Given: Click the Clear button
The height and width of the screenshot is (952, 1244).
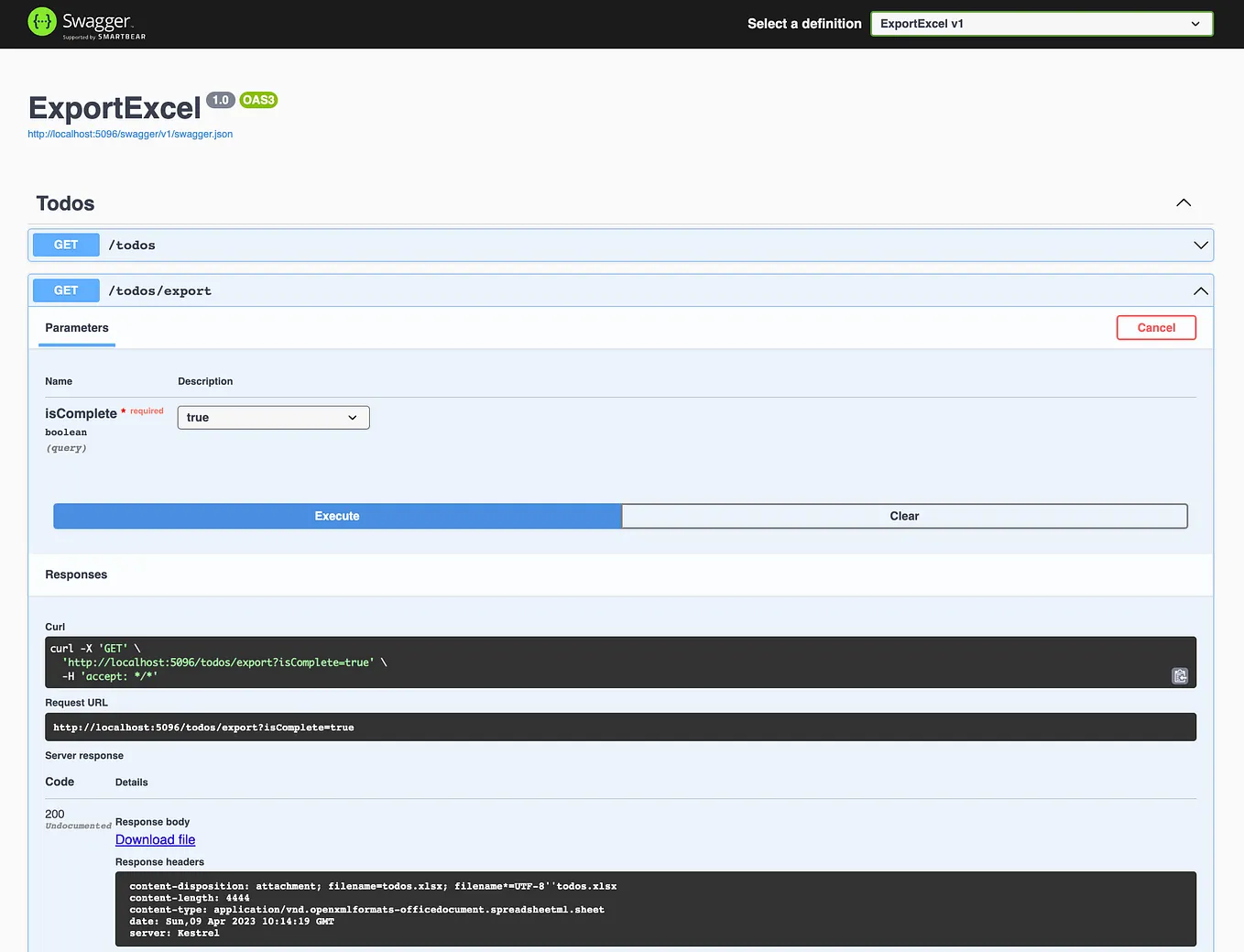Looking at the screenshot, I should [x=904, y=516].
